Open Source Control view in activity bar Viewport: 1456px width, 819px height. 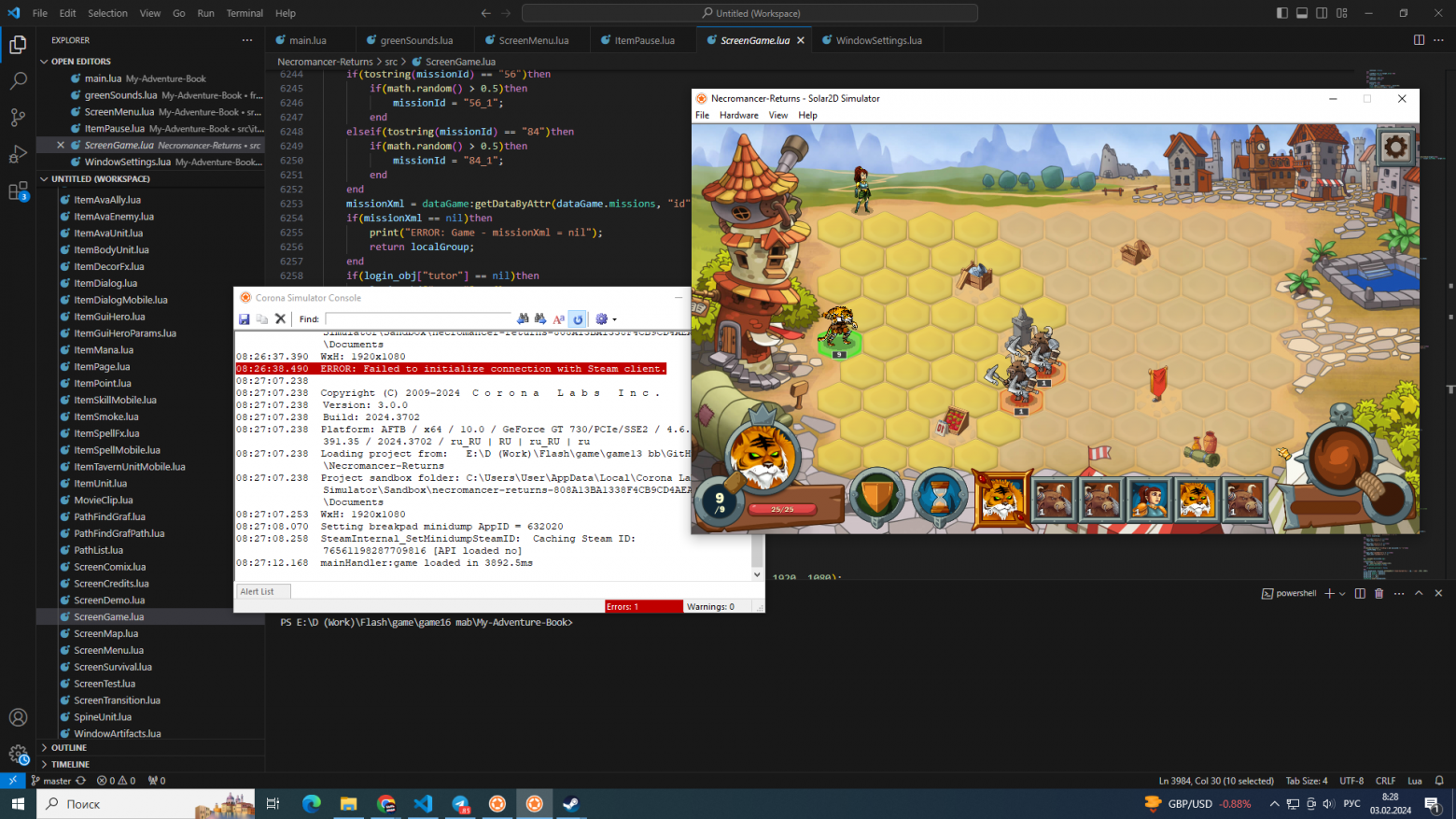tap(18, 118)
